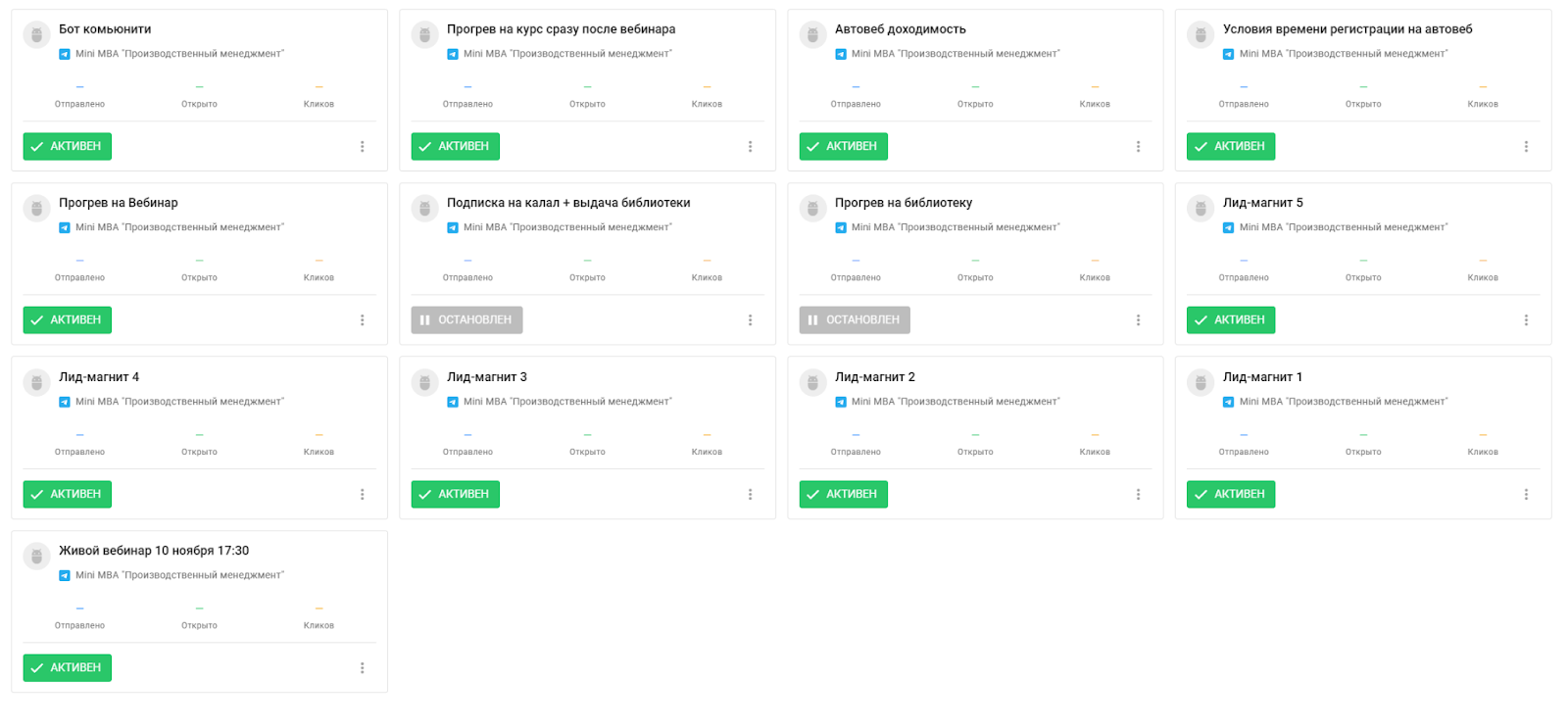The image size is (1568, 728).
Task: Open the options menu for Лид-магнит 4
Action: click(363, 495)
